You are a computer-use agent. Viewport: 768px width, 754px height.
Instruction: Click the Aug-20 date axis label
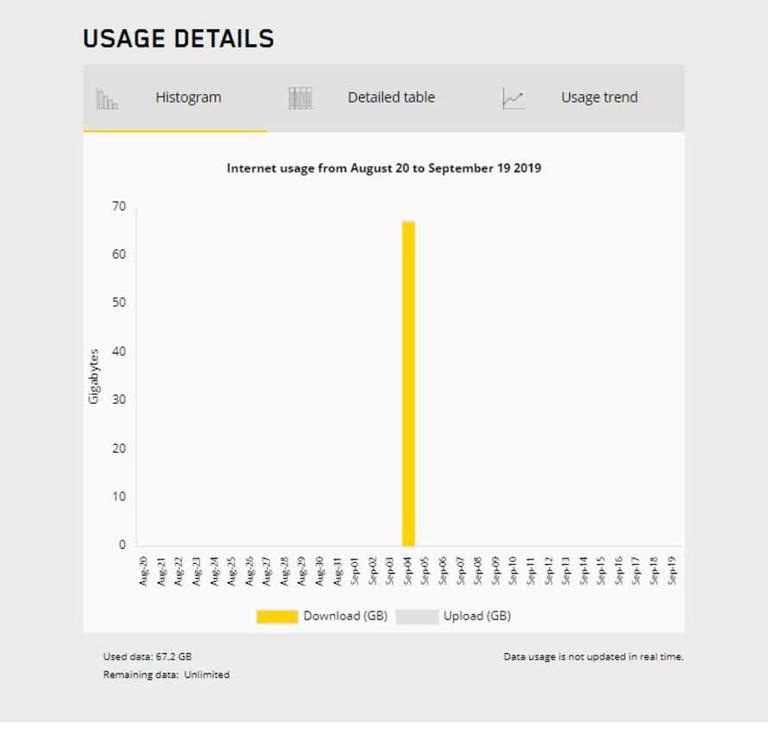143,569
